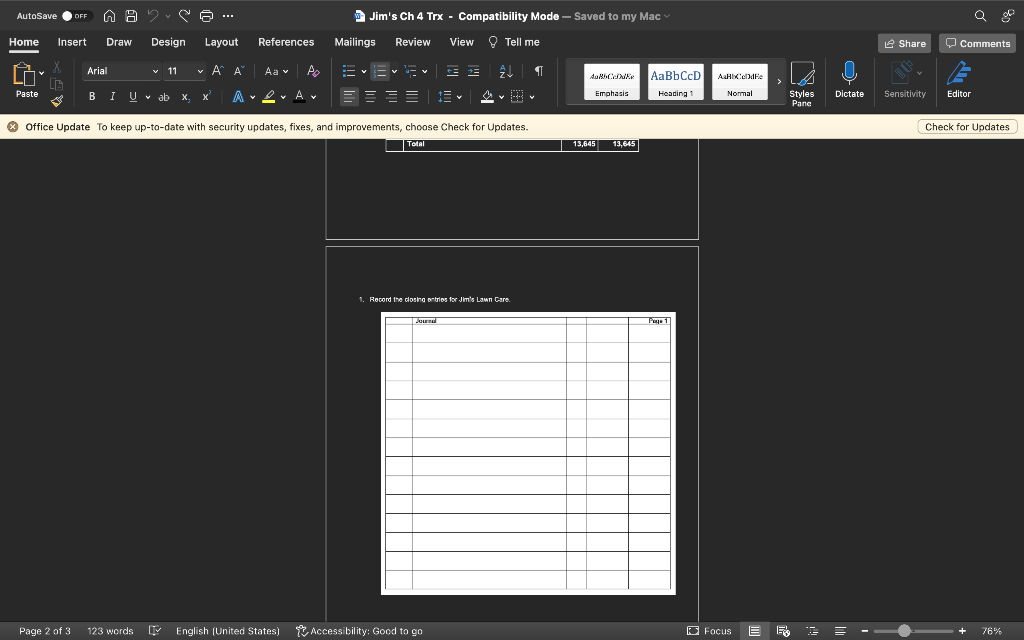Screen dimensions: 1024x640
Task: Open the Home icon in title bar
Action: click(109, 16)
